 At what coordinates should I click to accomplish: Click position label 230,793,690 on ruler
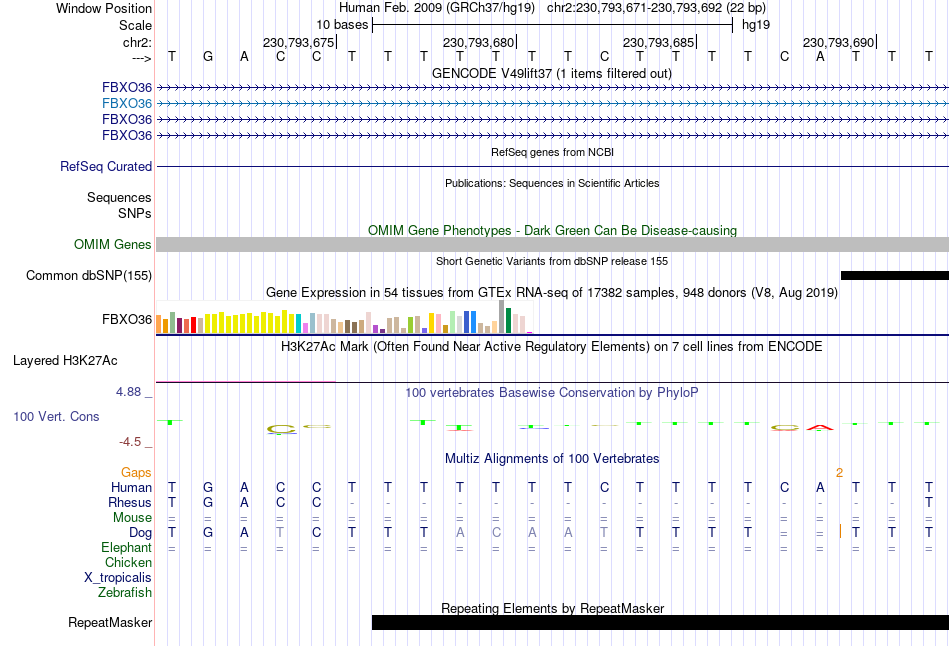point(838,42)
